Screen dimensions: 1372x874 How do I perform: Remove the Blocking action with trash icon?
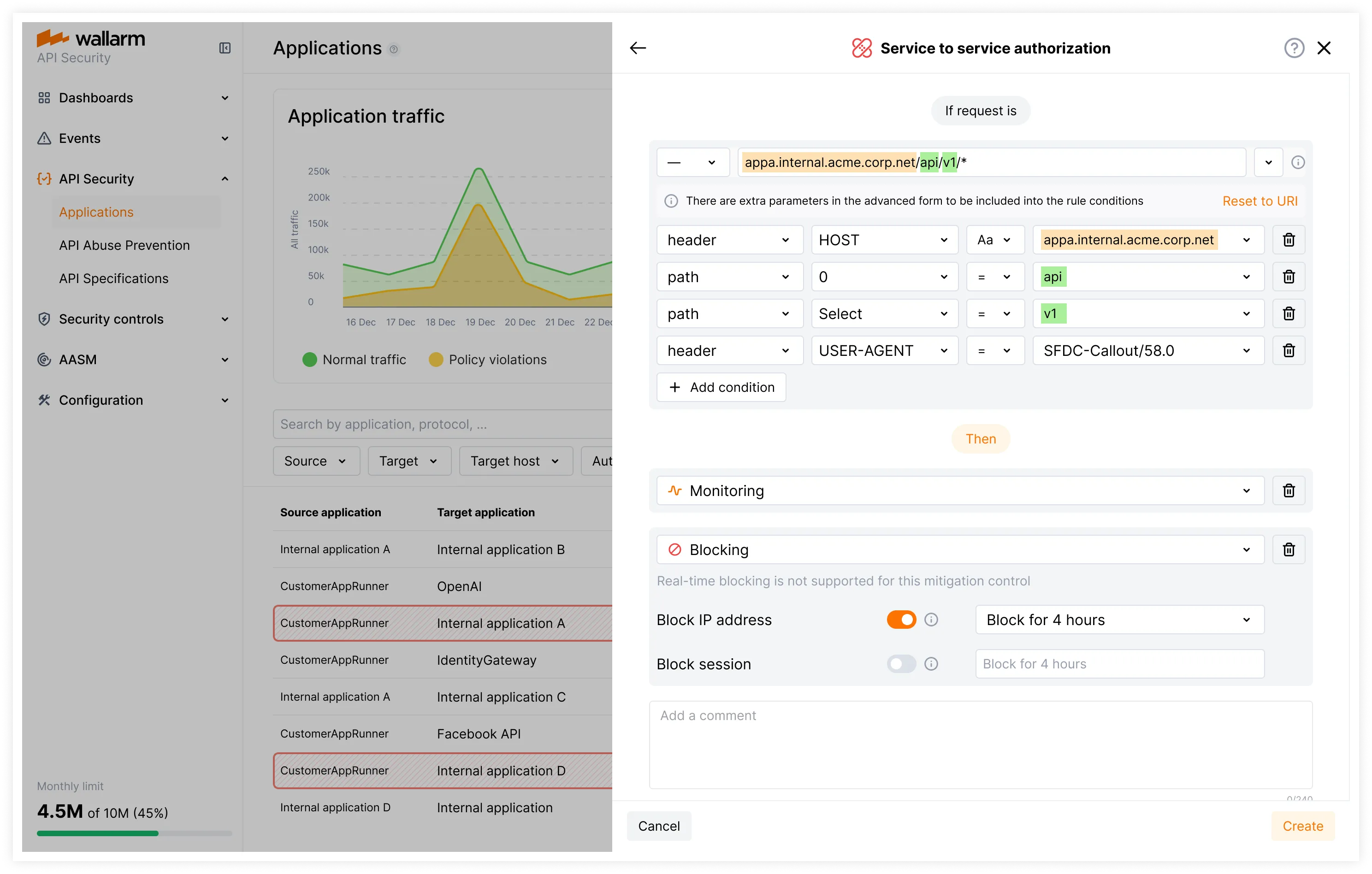pyautogui.click(x=1288, y=550)
